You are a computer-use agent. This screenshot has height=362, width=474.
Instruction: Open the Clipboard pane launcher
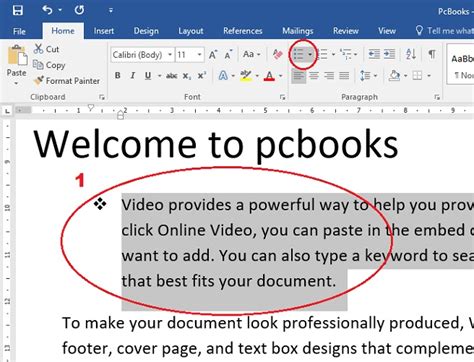[102, 97]
